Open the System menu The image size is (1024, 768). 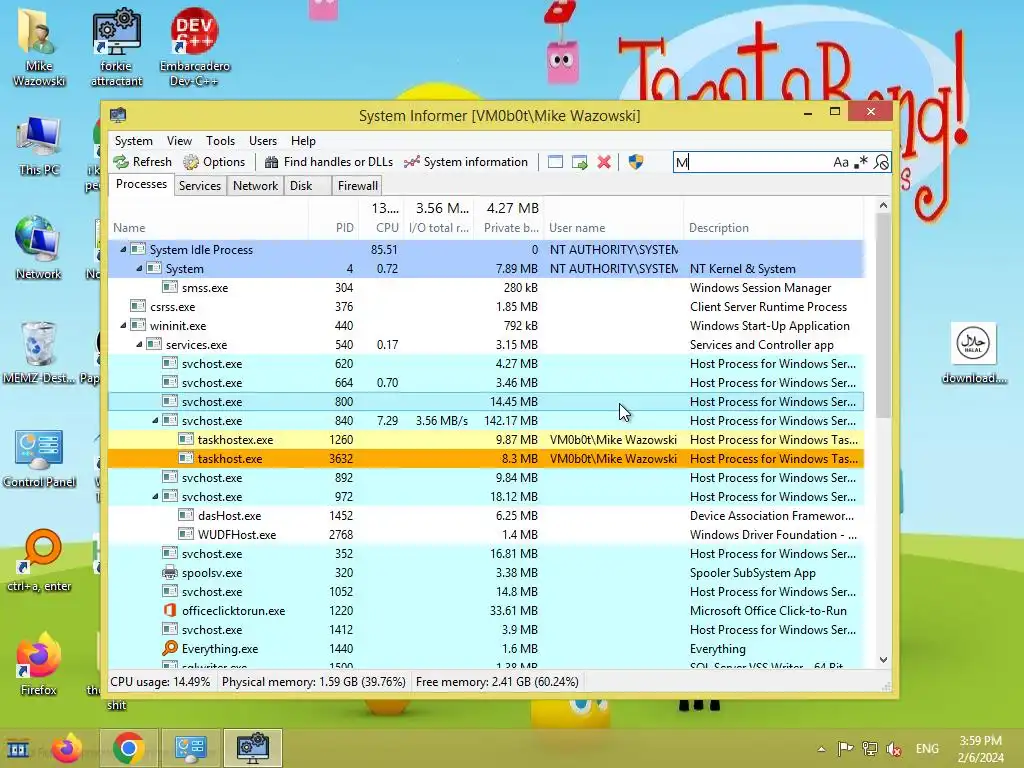(134, 141)
